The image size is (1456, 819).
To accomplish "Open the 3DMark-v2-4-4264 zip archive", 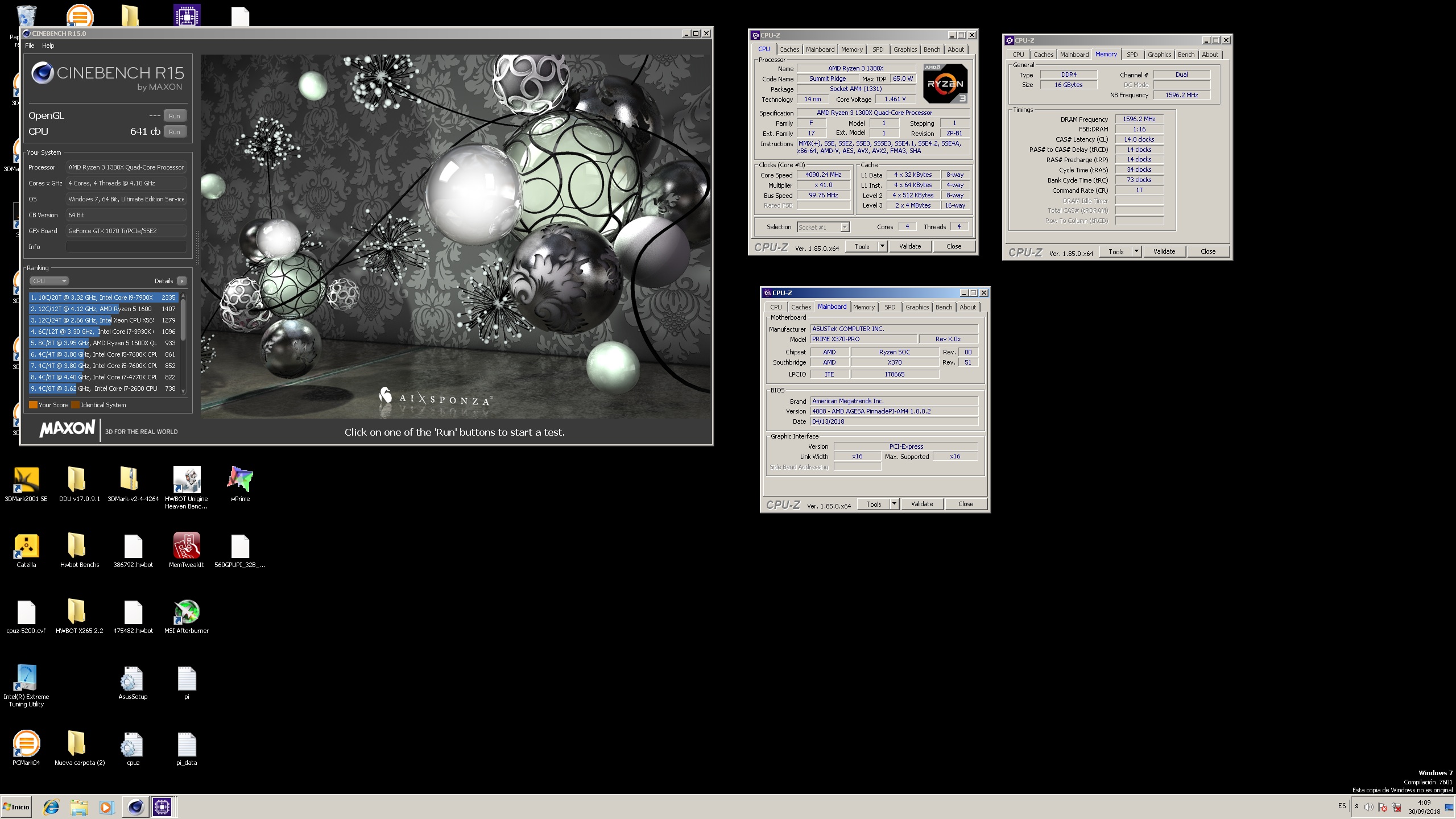I will coord(133,484).
